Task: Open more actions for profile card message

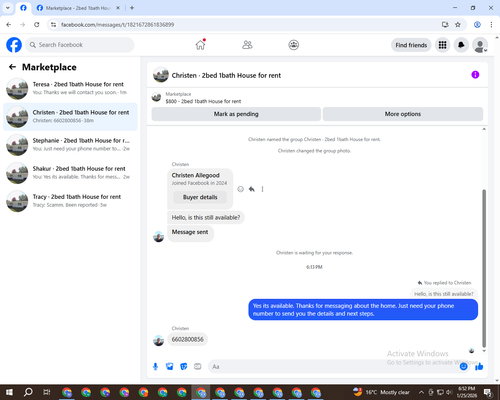Action: (262, 189)
